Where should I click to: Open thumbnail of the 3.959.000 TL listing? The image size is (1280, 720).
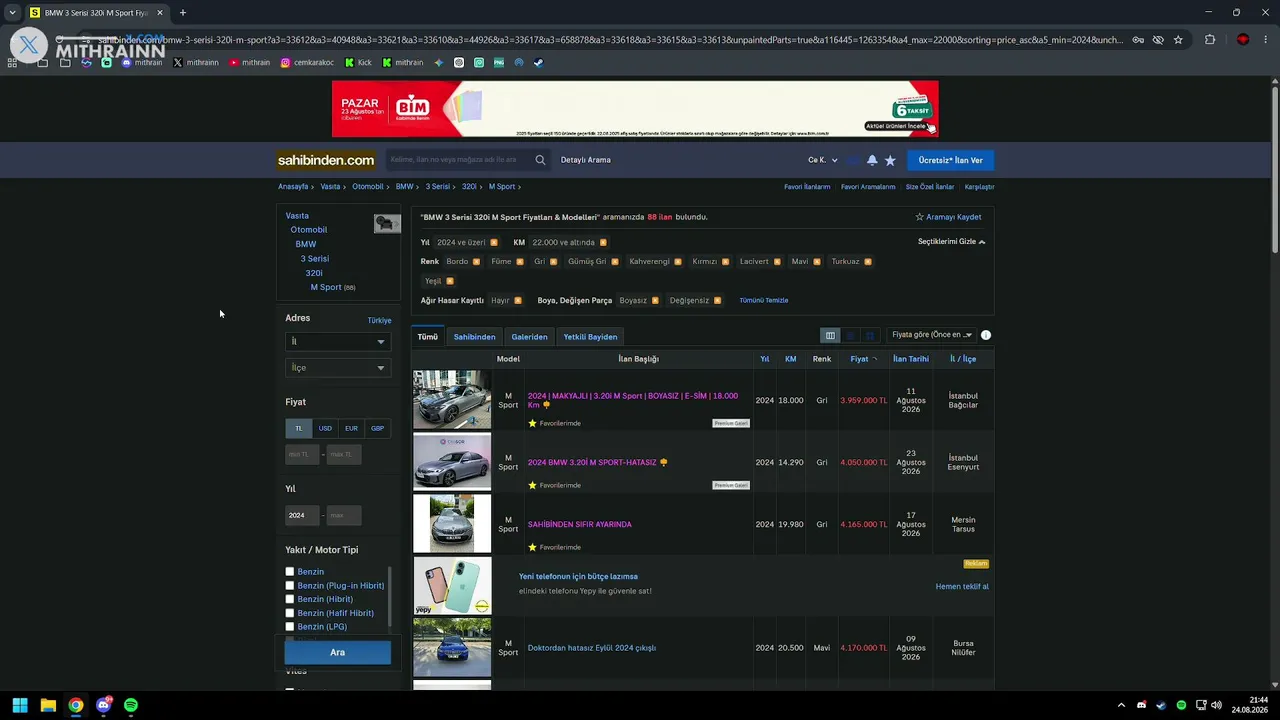[x=452, y=400]
